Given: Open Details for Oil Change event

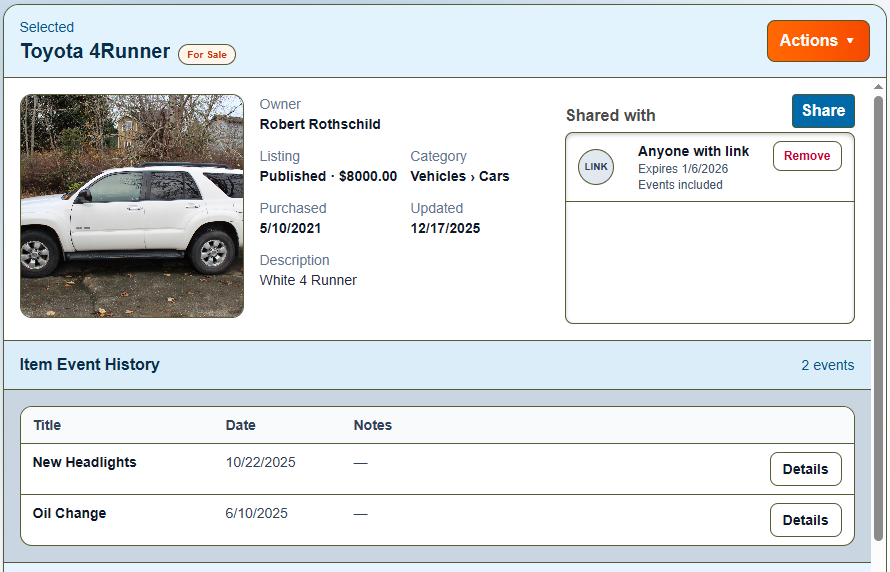Looking at the screenshot, I should (805, 520).
